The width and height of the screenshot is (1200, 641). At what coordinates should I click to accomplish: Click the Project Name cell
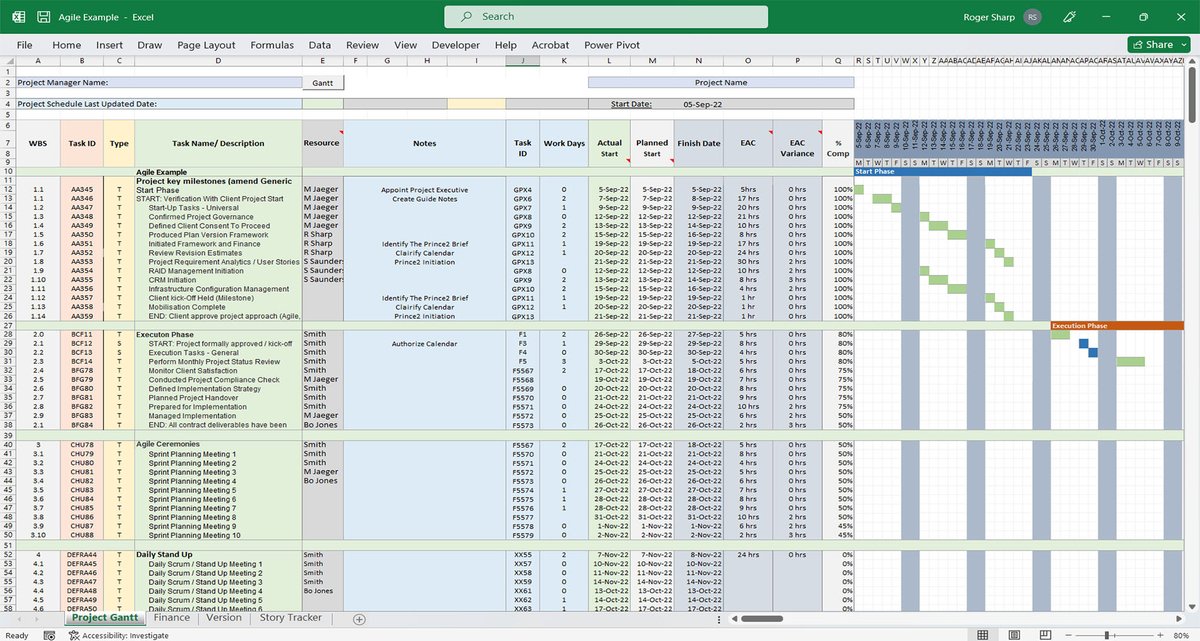point(721,83)
